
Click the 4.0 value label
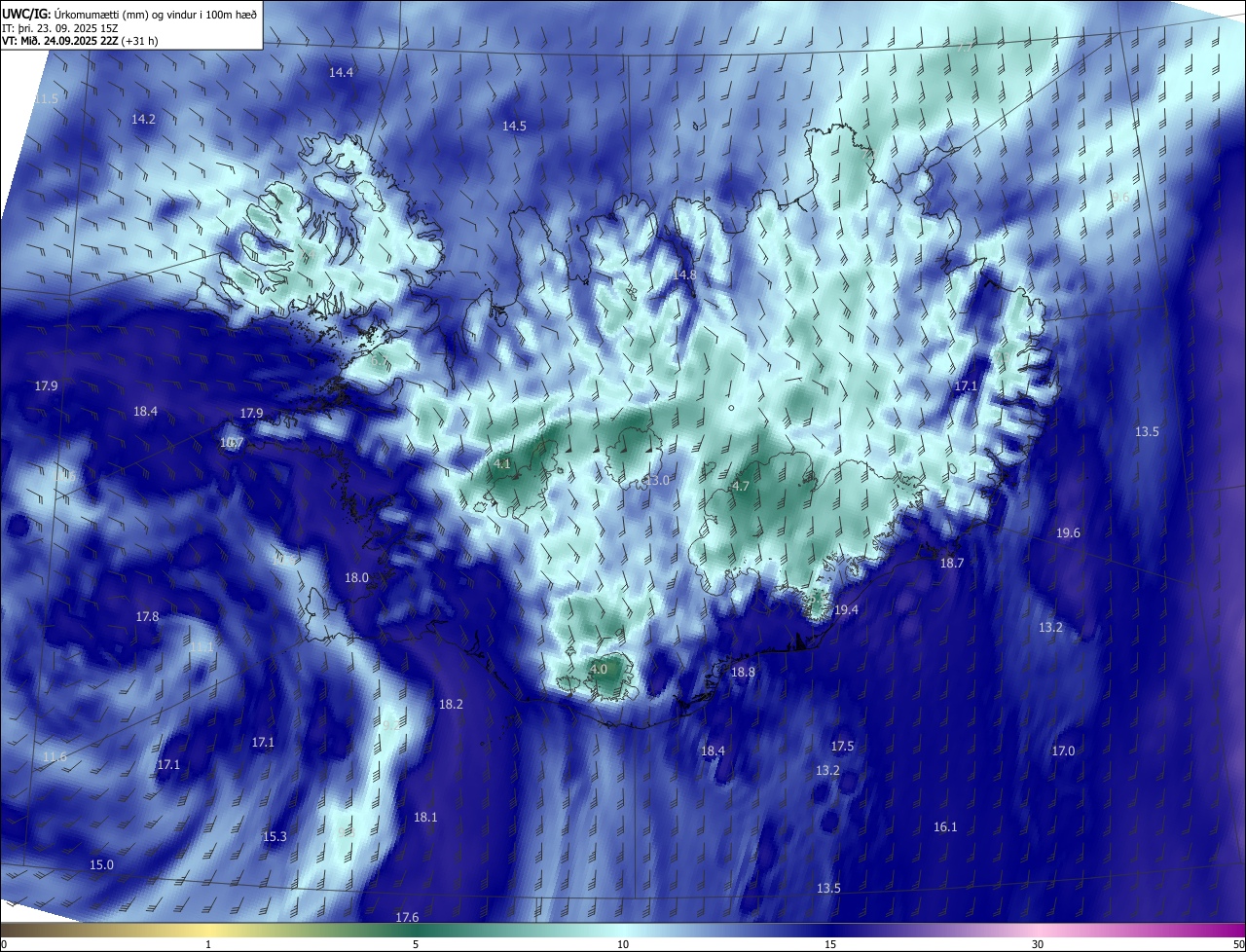click(599, 670)
